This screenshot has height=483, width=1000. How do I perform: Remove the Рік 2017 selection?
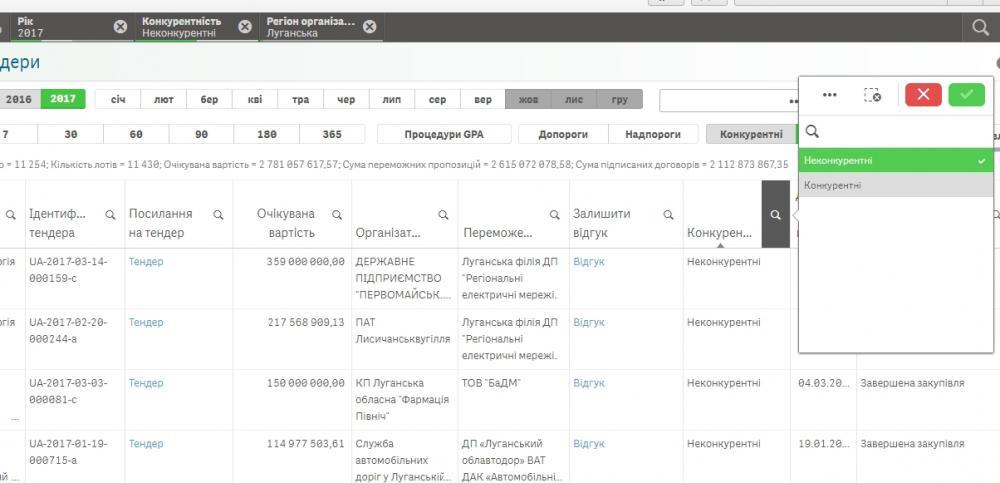120,27
